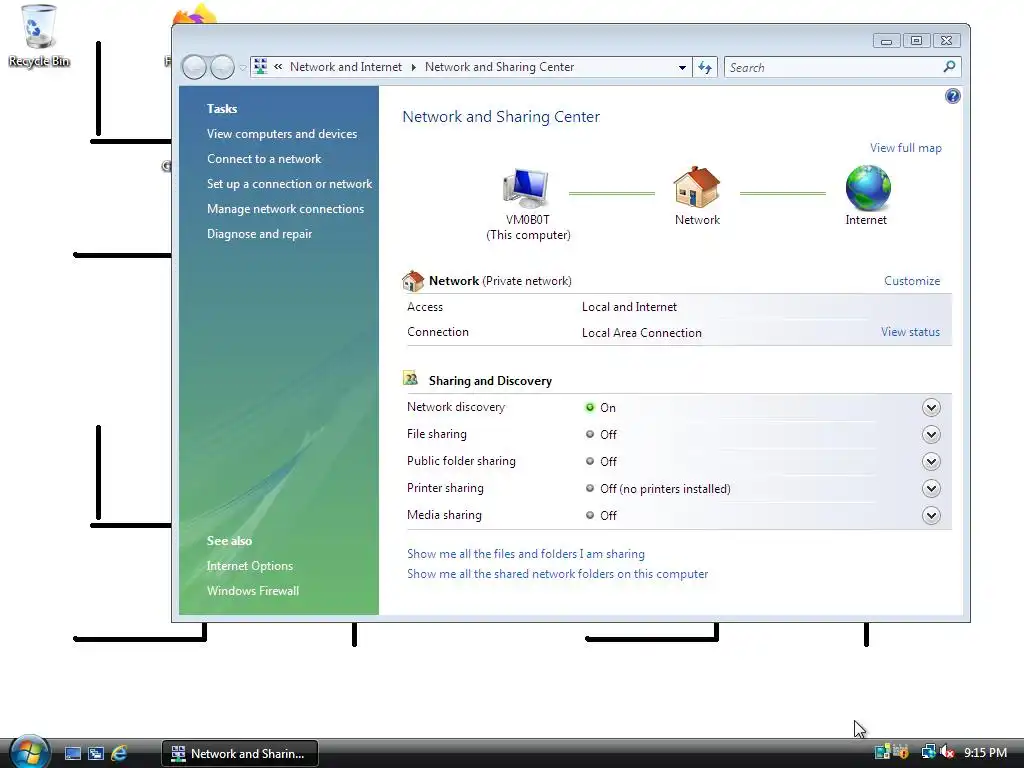
Task: Show all files and folders I am sharing
Action: tap(526, 554)
